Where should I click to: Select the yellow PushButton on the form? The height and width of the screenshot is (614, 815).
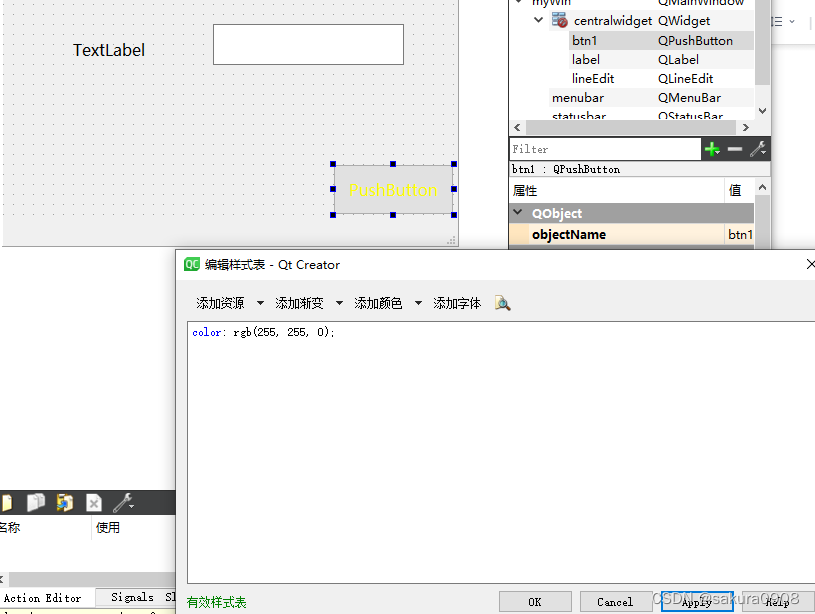pyautogui.click(x=393, y=190)
